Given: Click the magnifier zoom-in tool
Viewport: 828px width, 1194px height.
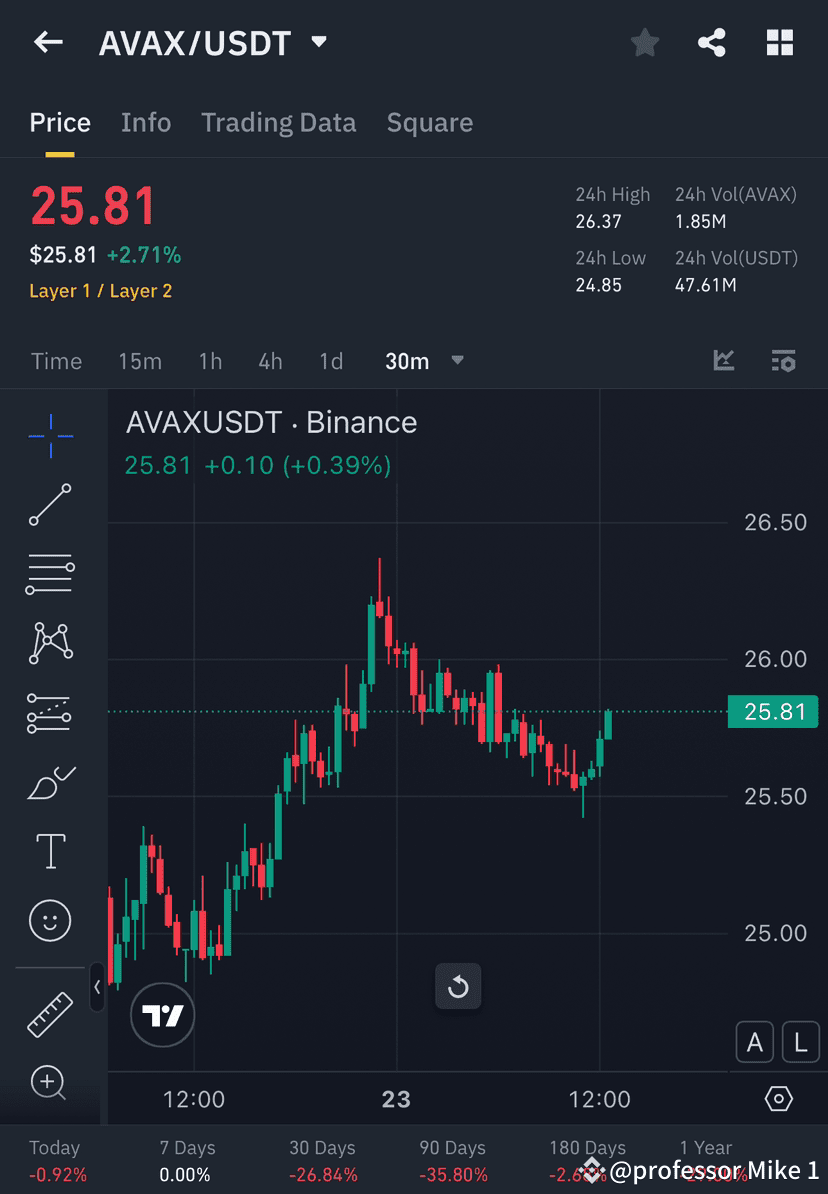Looking at the screenshot, I should 50,1083.
